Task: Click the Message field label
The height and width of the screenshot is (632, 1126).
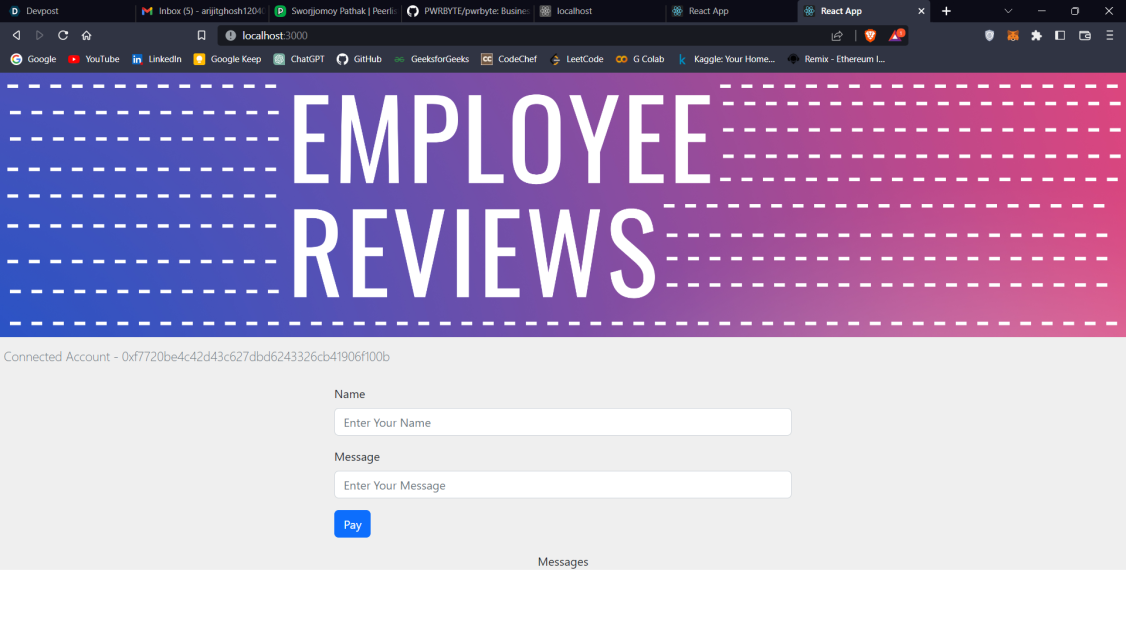Action: (357, 457)
